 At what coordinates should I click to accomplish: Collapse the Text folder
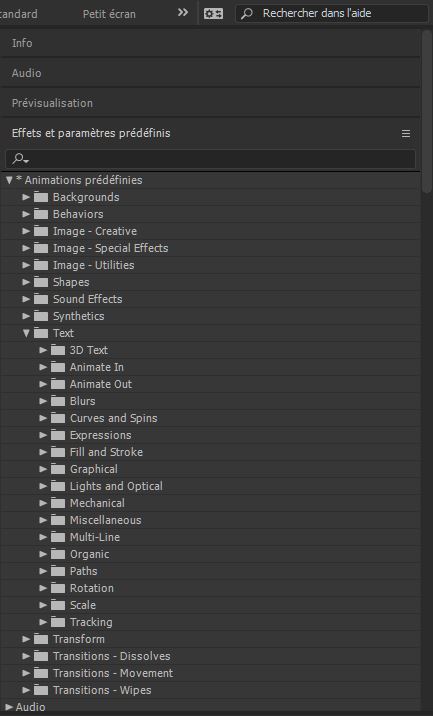[26, 333]
